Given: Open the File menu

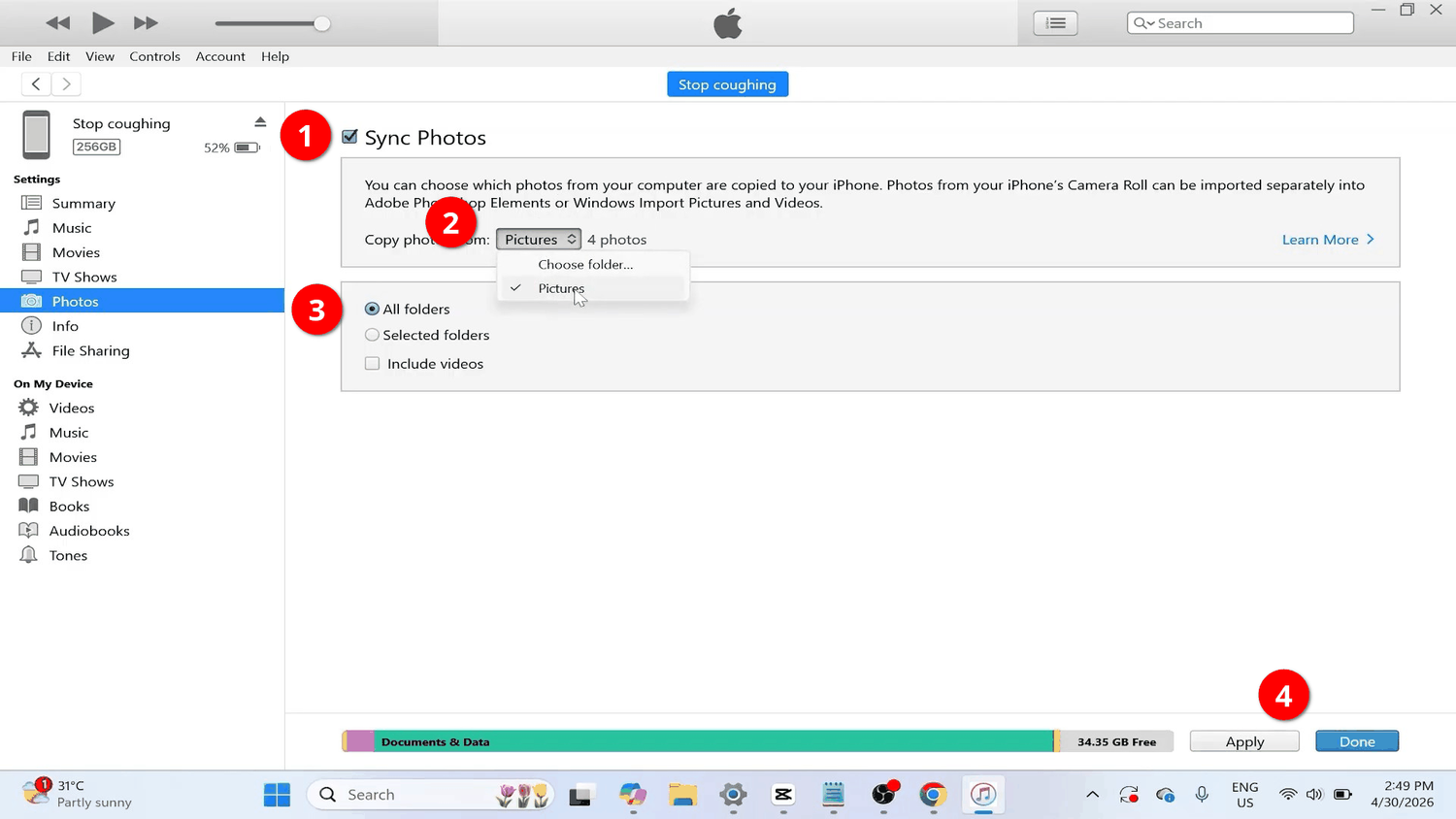Looking at the screenshot, I should coord(21,56).
